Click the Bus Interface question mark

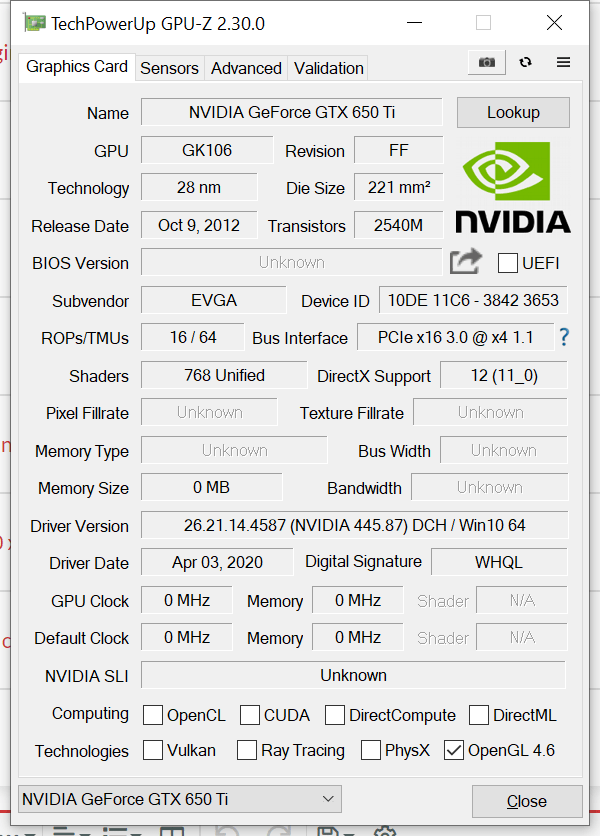pyautogui.click(x=564, y=337)
